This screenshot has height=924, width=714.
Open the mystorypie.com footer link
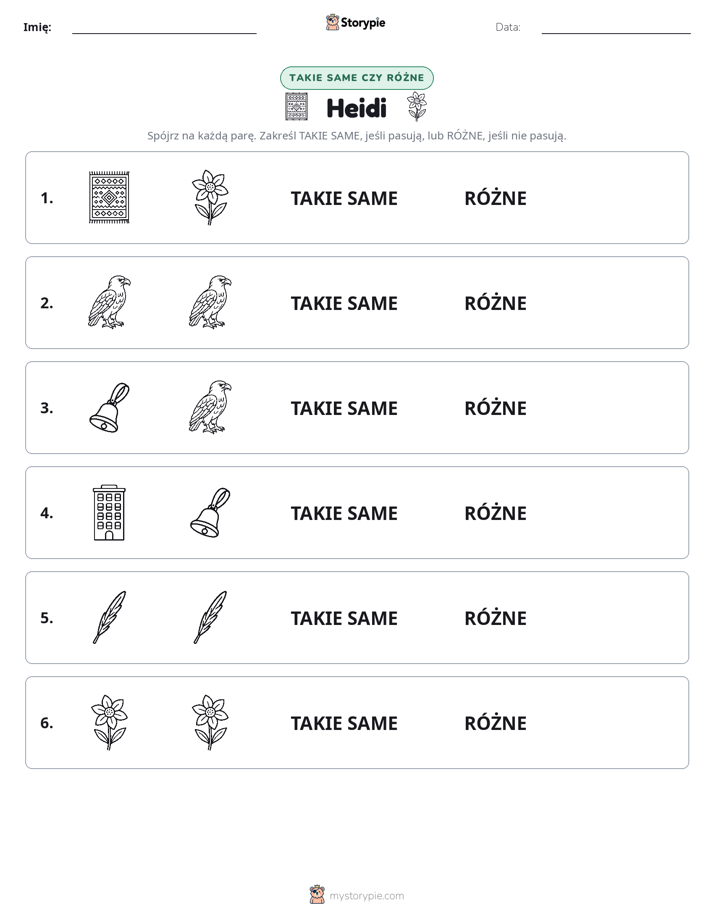[357, 895]
